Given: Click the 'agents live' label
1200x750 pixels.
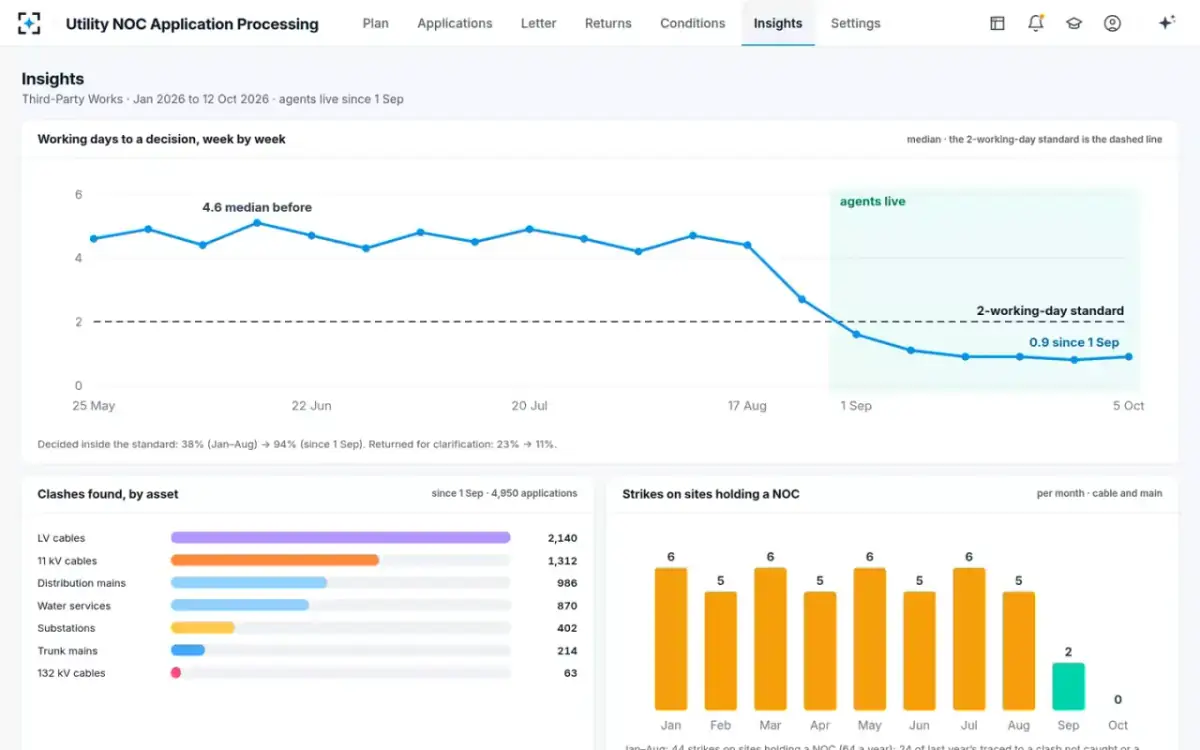Looking at the screenshot, I should (872, 201).
